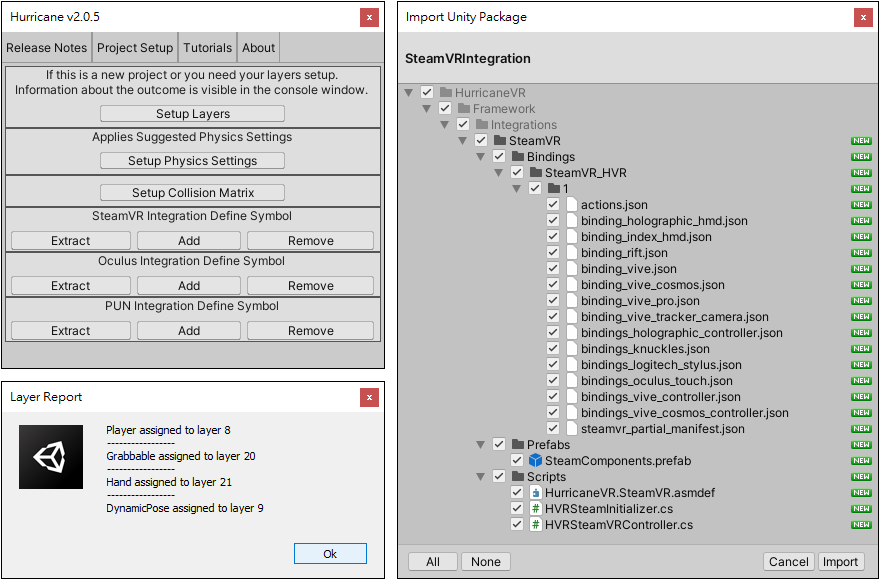Screen dimensions: 880x580
Task: Collapse the Framework tree node
Action: point(427,108)
